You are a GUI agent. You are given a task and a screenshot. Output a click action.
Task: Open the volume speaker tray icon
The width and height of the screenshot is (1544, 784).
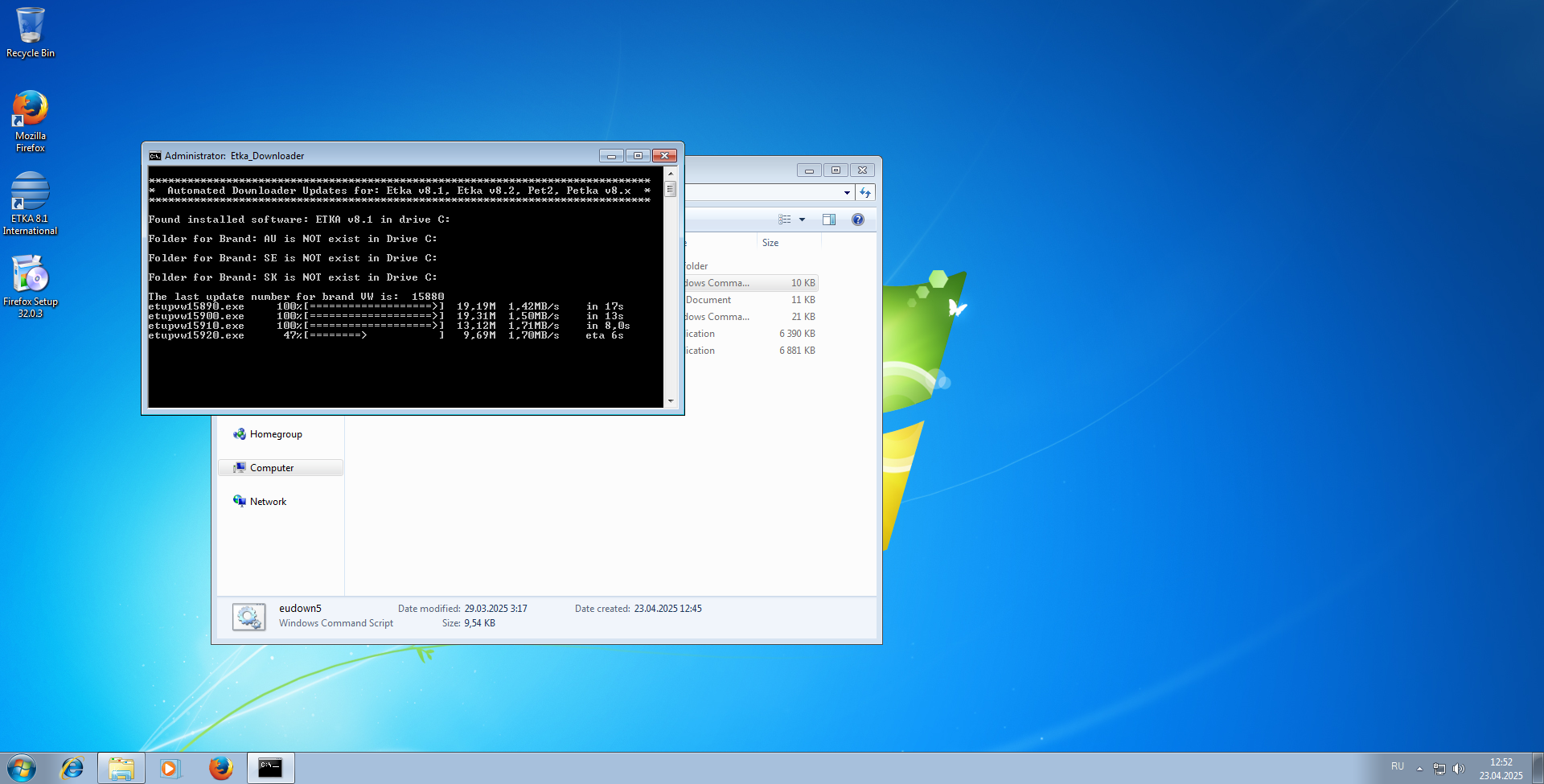[1459, 769]
